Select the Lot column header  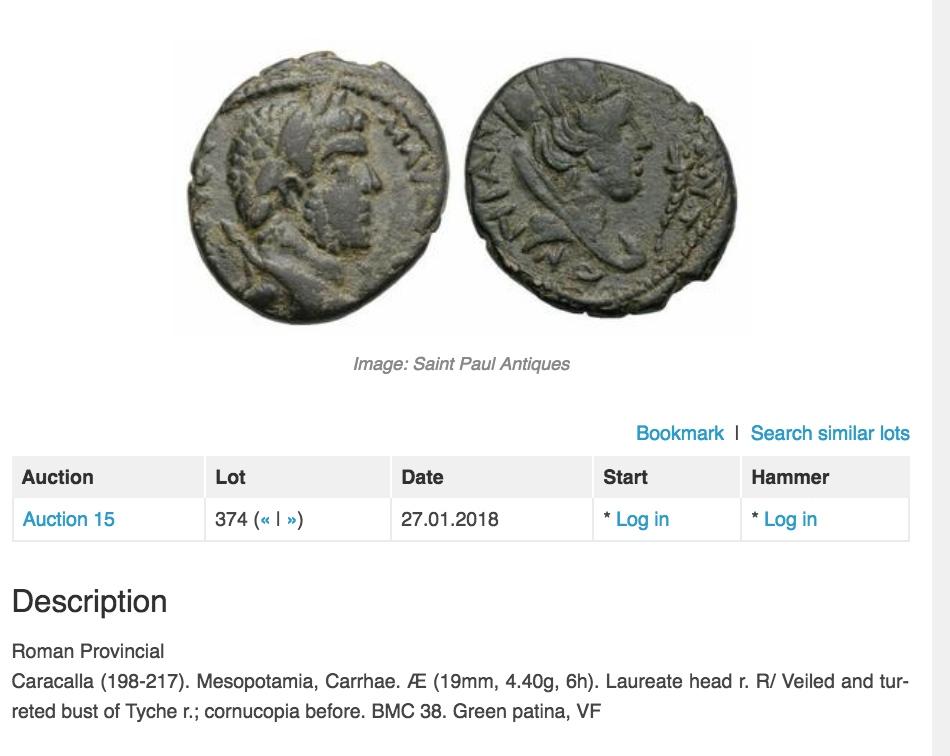pos(230,477)
